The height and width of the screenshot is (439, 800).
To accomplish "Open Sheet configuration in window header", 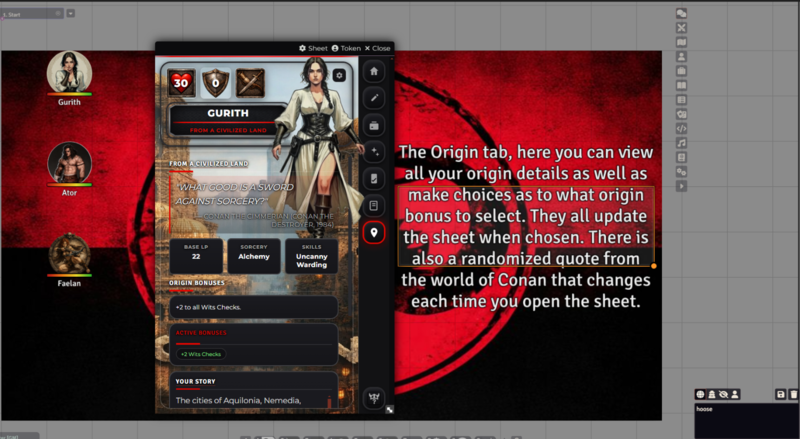I will tap(313, 48).
